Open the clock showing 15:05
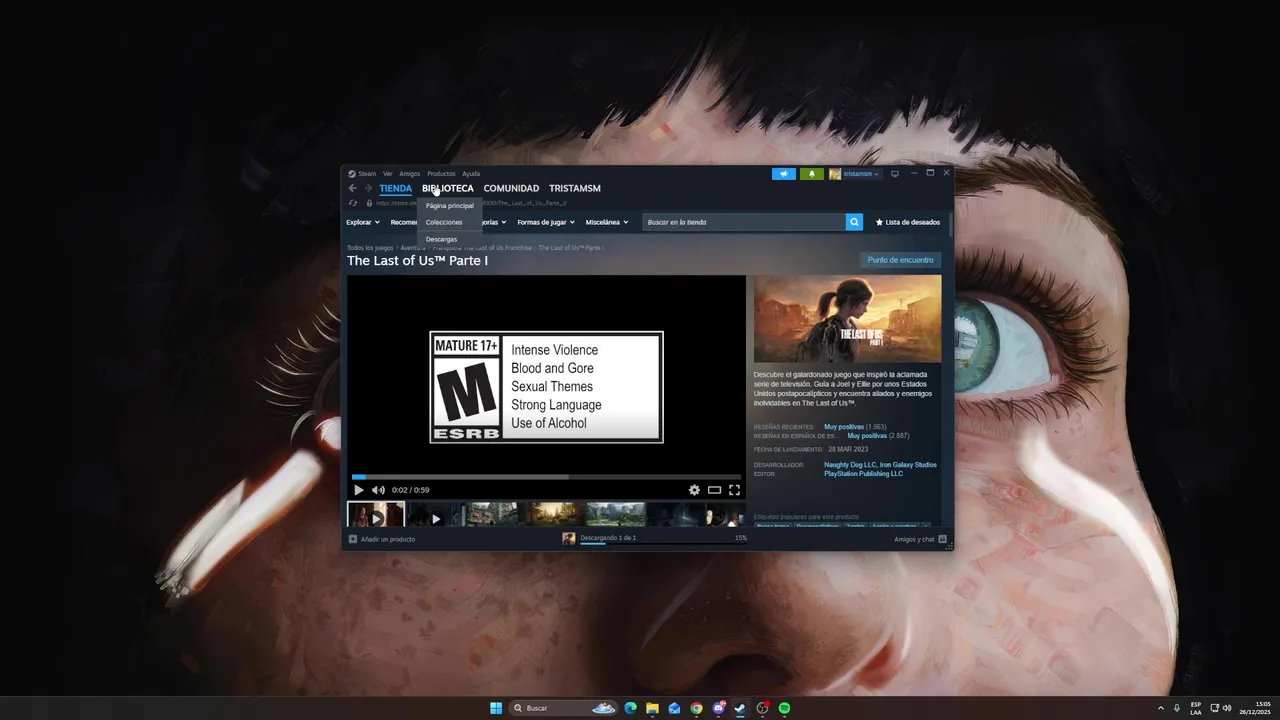The height and width of the screenshot is (720, 1280). pos(1255,708)
